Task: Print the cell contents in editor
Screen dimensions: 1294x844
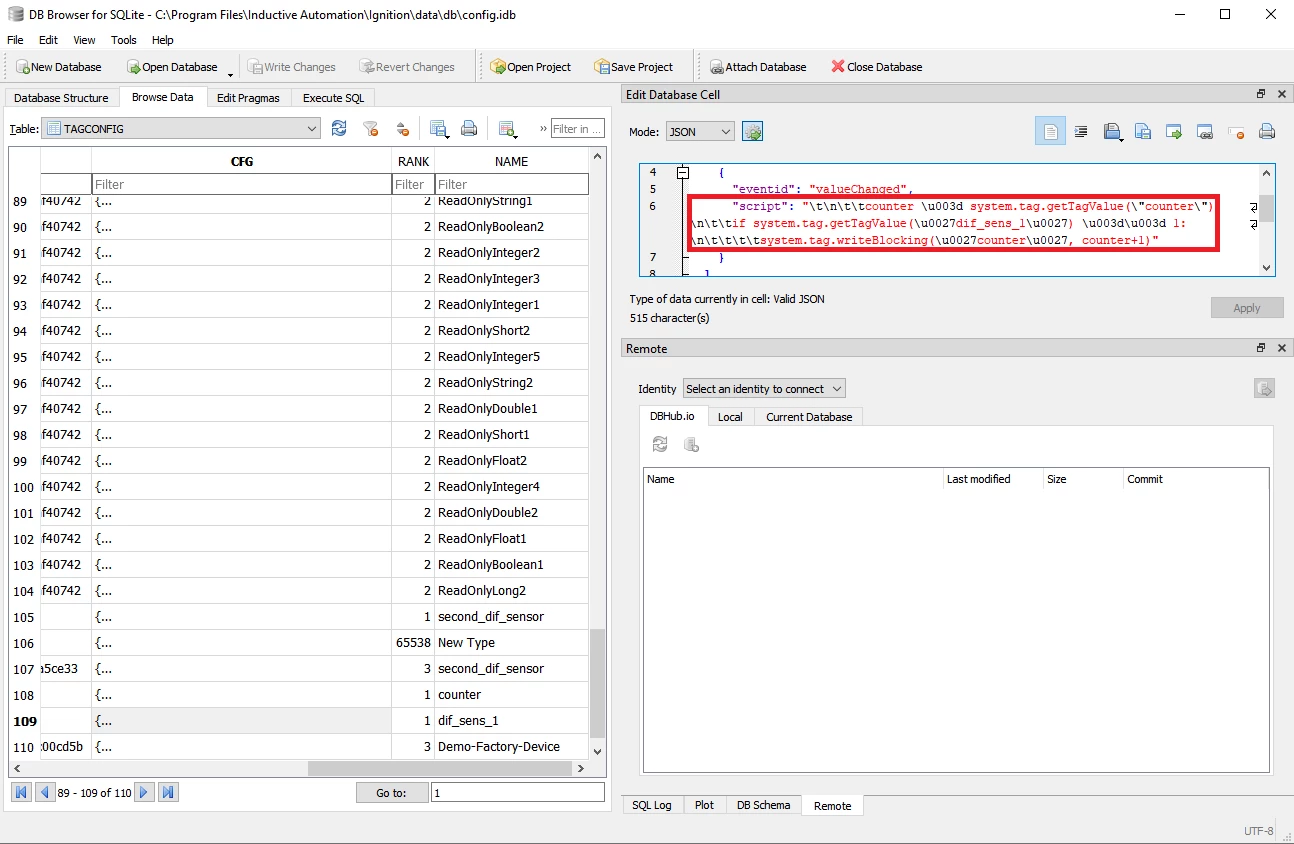Action: [x=1266, y=131]
